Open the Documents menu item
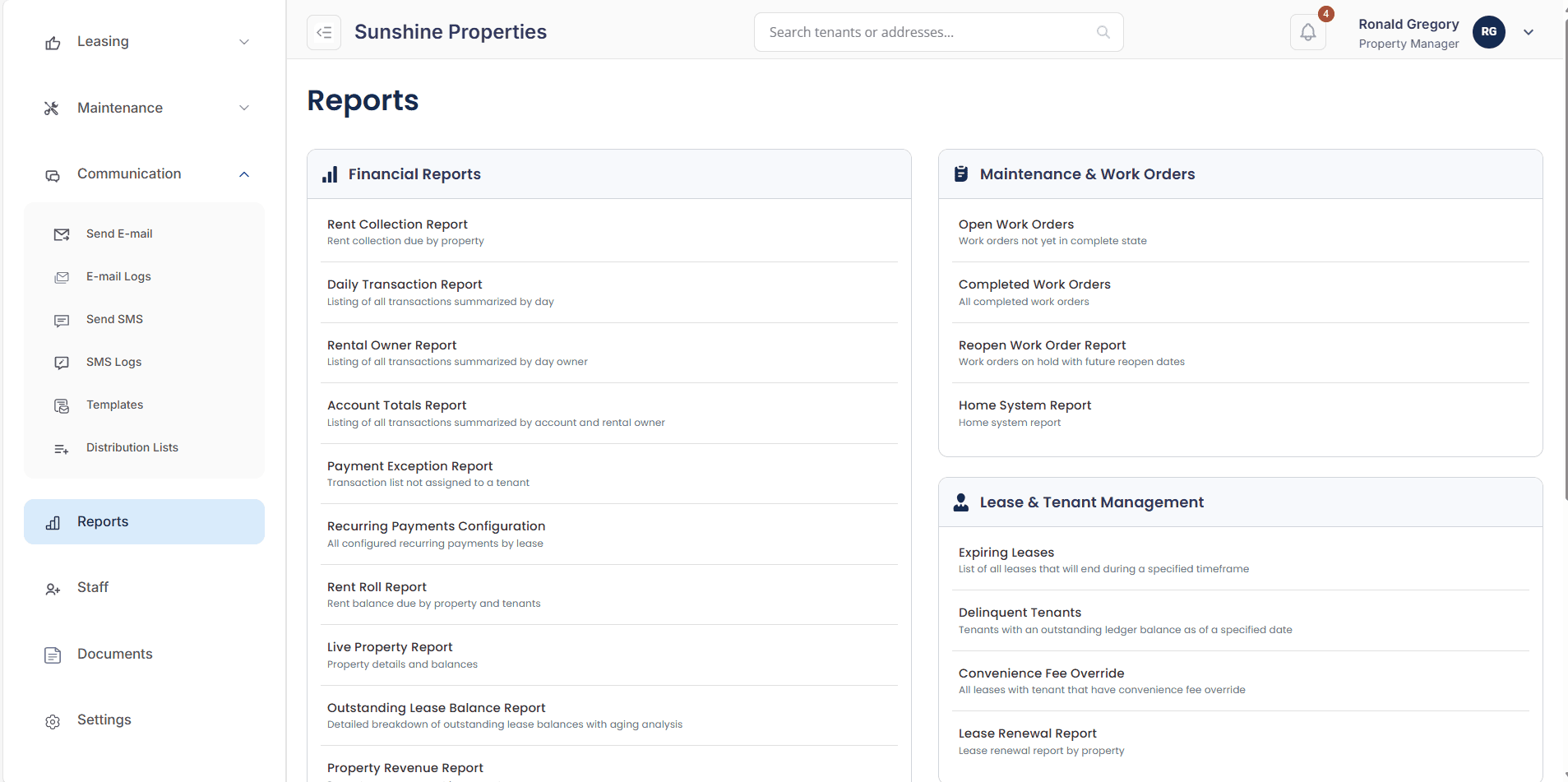The height and width of the screenshot is (782, 1568). click(x=114, y=655)
